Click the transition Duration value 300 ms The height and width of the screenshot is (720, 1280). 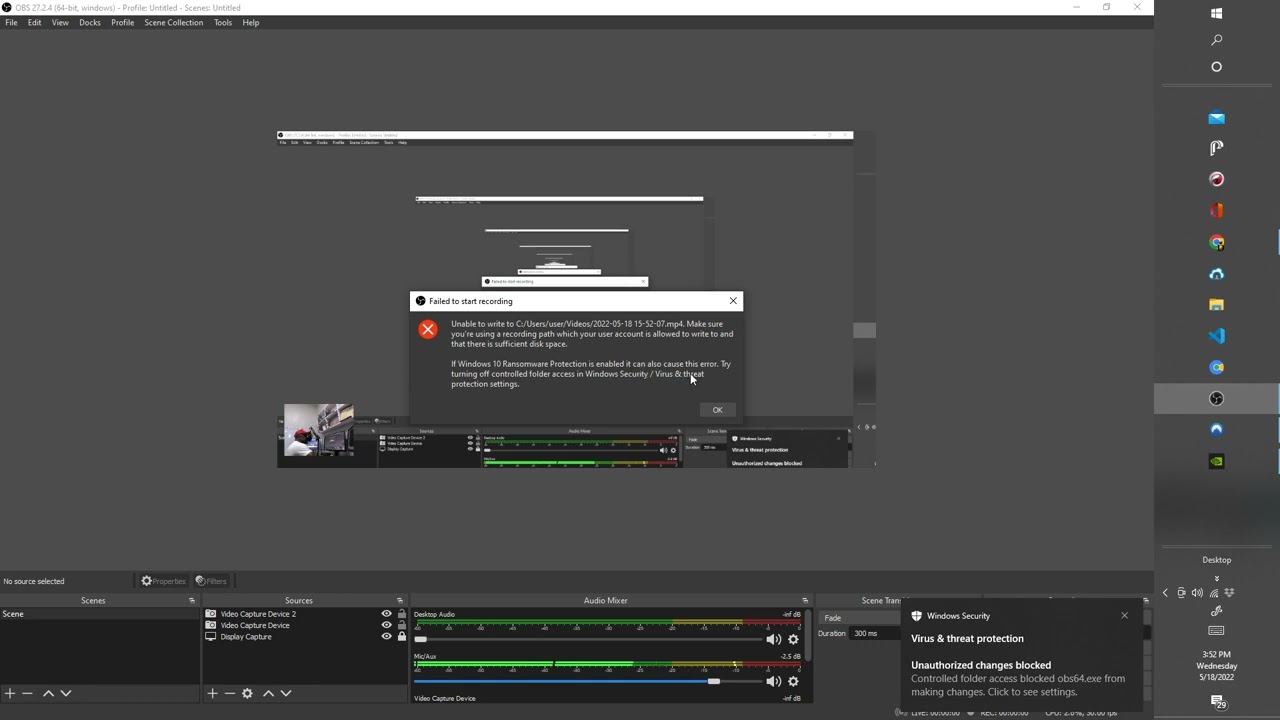(x=877, y=633)
